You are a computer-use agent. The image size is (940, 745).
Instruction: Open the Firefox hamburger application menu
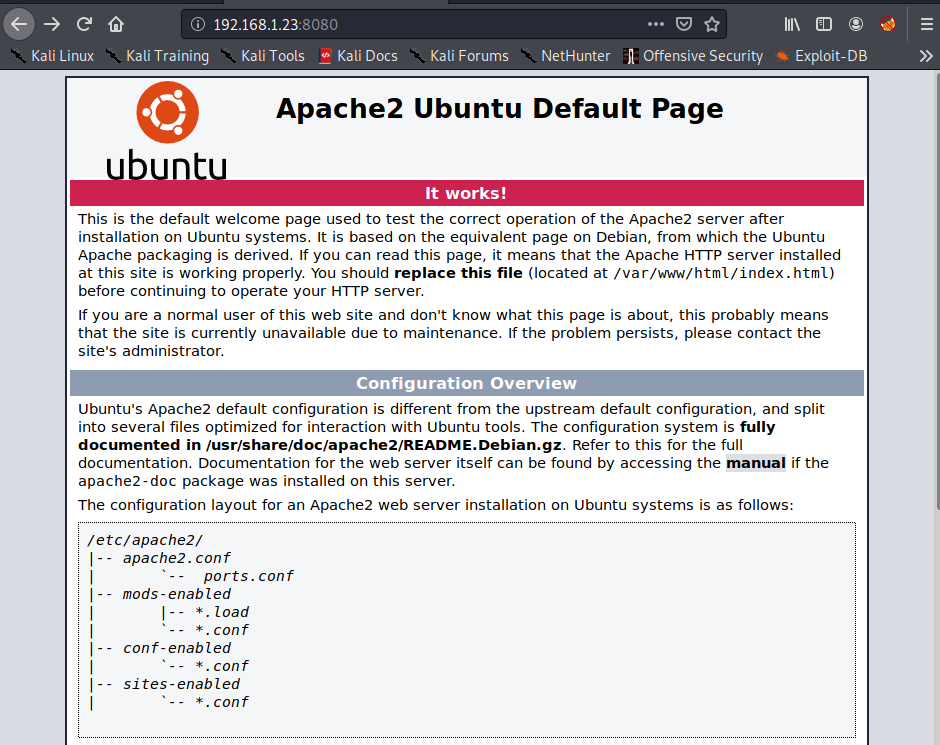[x=925, y=24]
